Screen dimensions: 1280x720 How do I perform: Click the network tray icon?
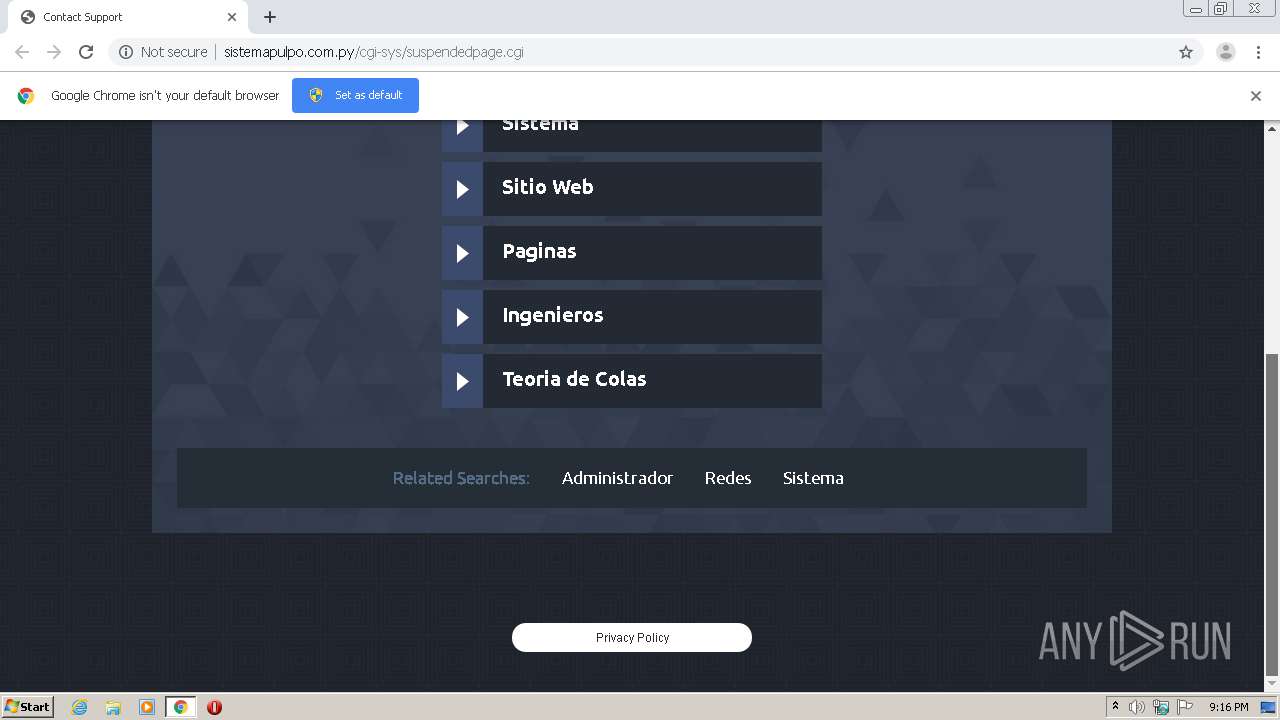pyautogui.click(x=1161, y=707)
